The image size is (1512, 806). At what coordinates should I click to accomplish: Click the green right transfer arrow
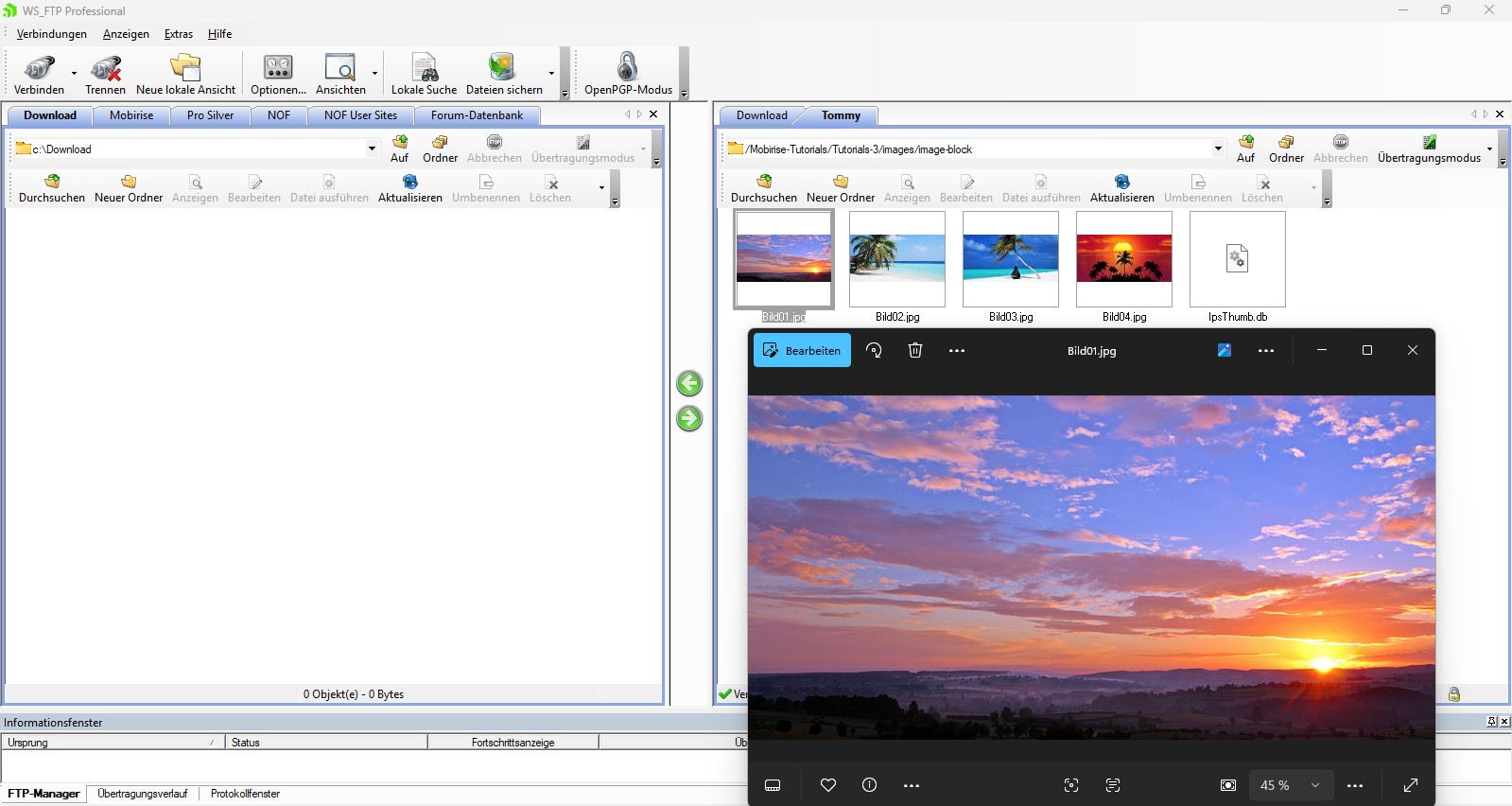(x=689, y=418)
